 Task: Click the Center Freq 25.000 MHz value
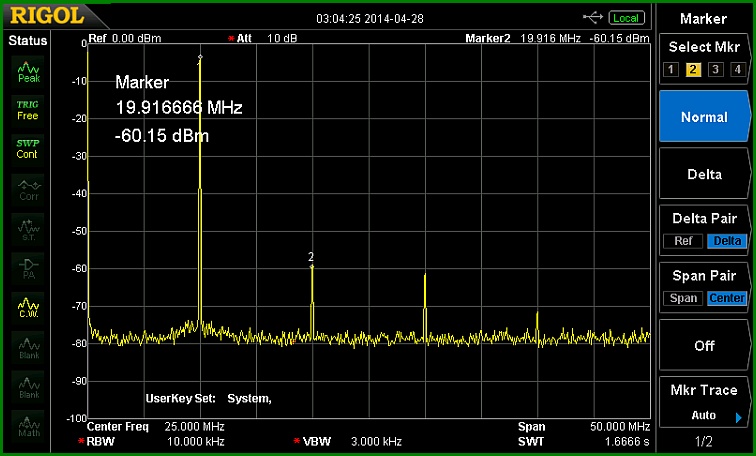[x=194, y=427]
